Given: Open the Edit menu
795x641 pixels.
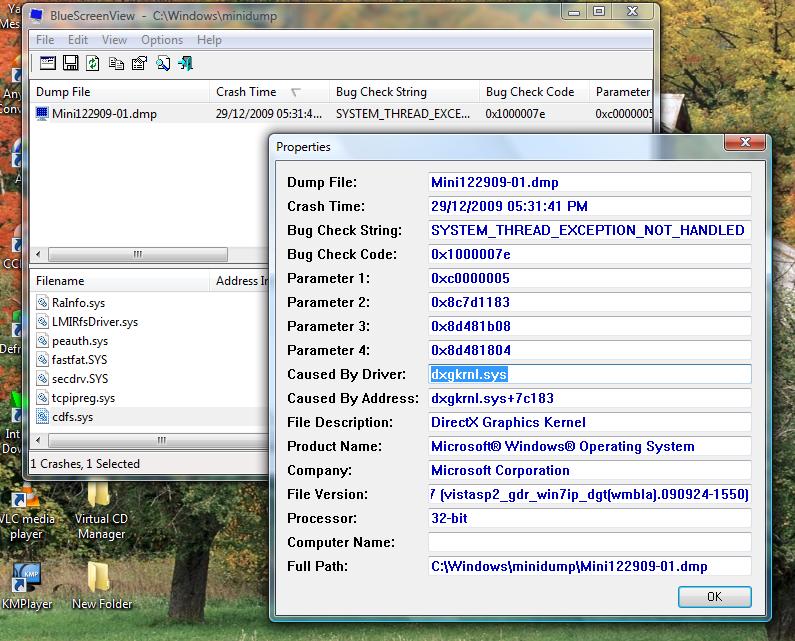Looking at the screenshot, I should (78, 40).
